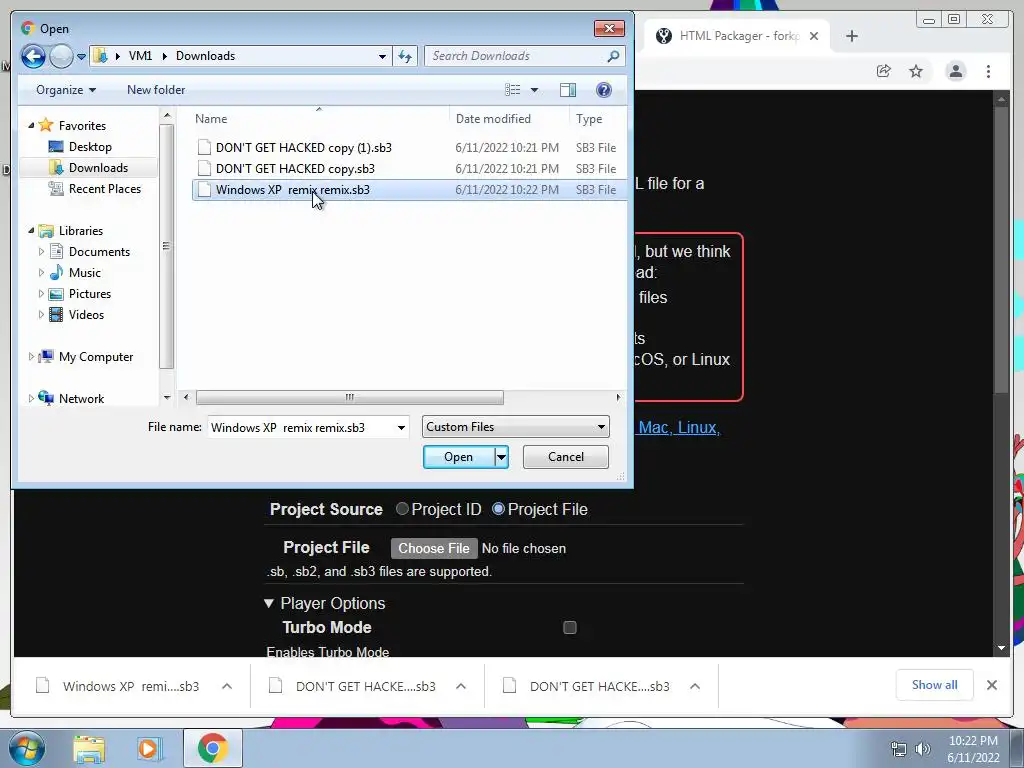This screenshot has height=768, width=1024.
Task: Click the Share page icon in Chrome
Action: (x=884, y=71)
